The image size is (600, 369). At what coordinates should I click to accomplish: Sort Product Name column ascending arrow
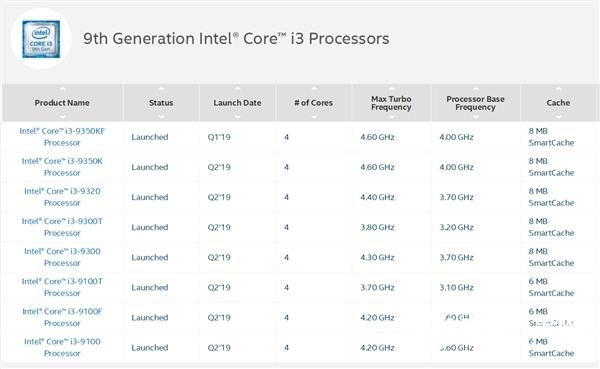point(62,89)
